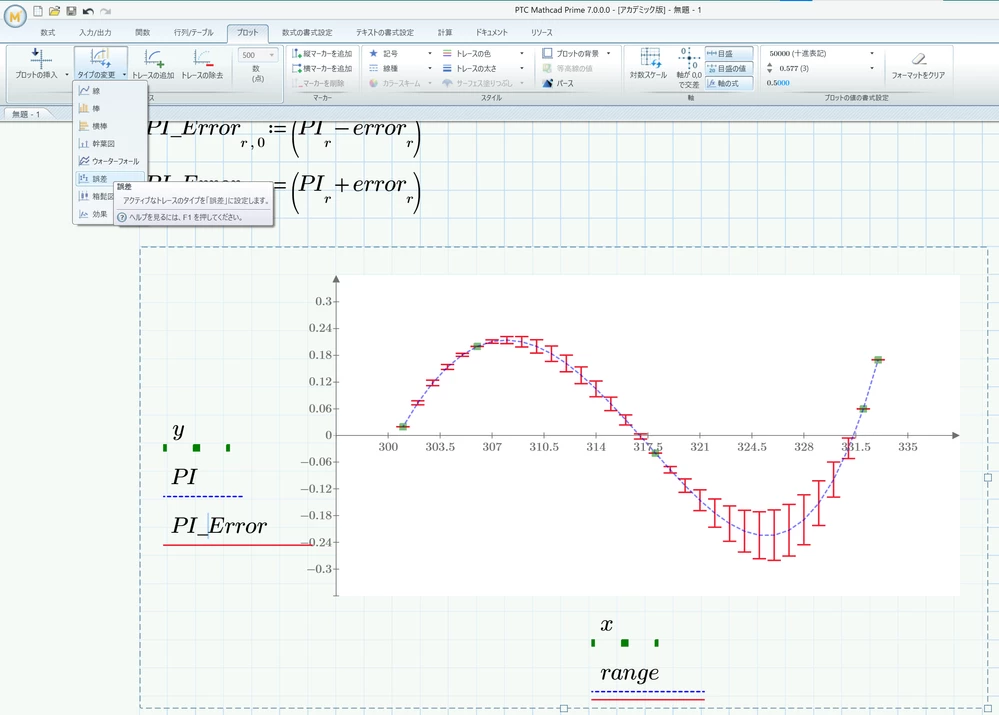
Task: Switch to the 行列/テーブル ribbon tab
Action: 194,32
